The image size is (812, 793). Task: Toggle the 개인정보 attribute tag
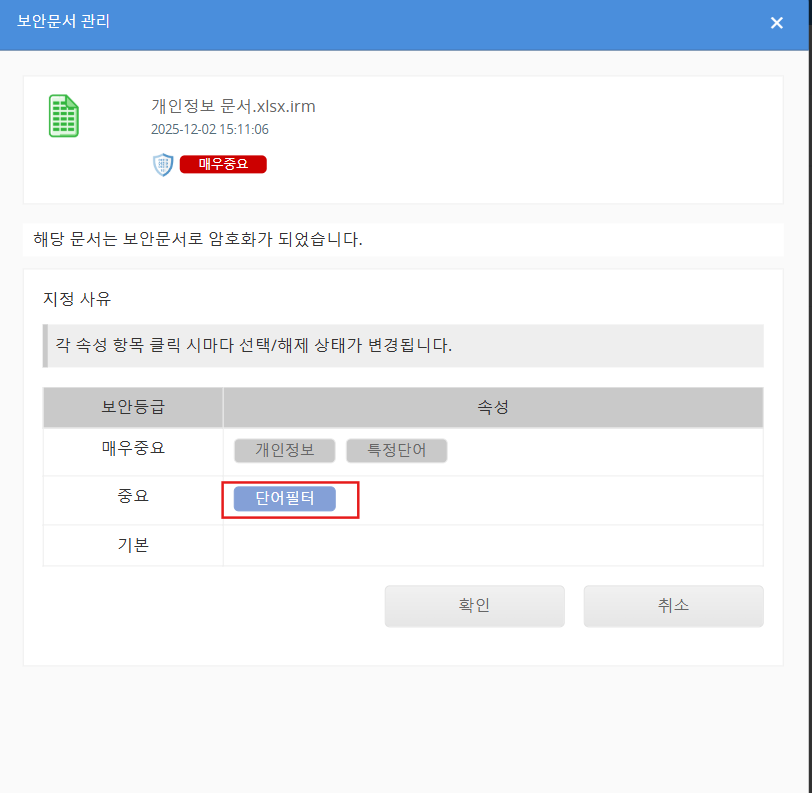(285, 451)
